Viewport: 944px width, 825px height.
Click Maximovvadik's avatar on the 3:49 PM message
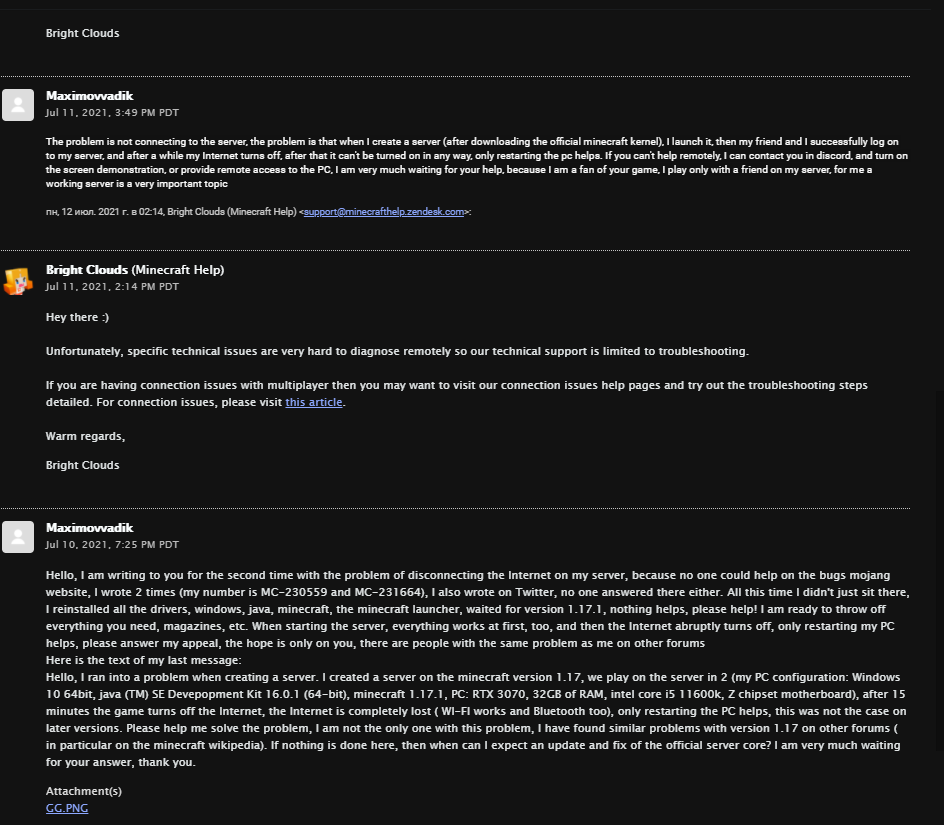(x=18, y=104)
